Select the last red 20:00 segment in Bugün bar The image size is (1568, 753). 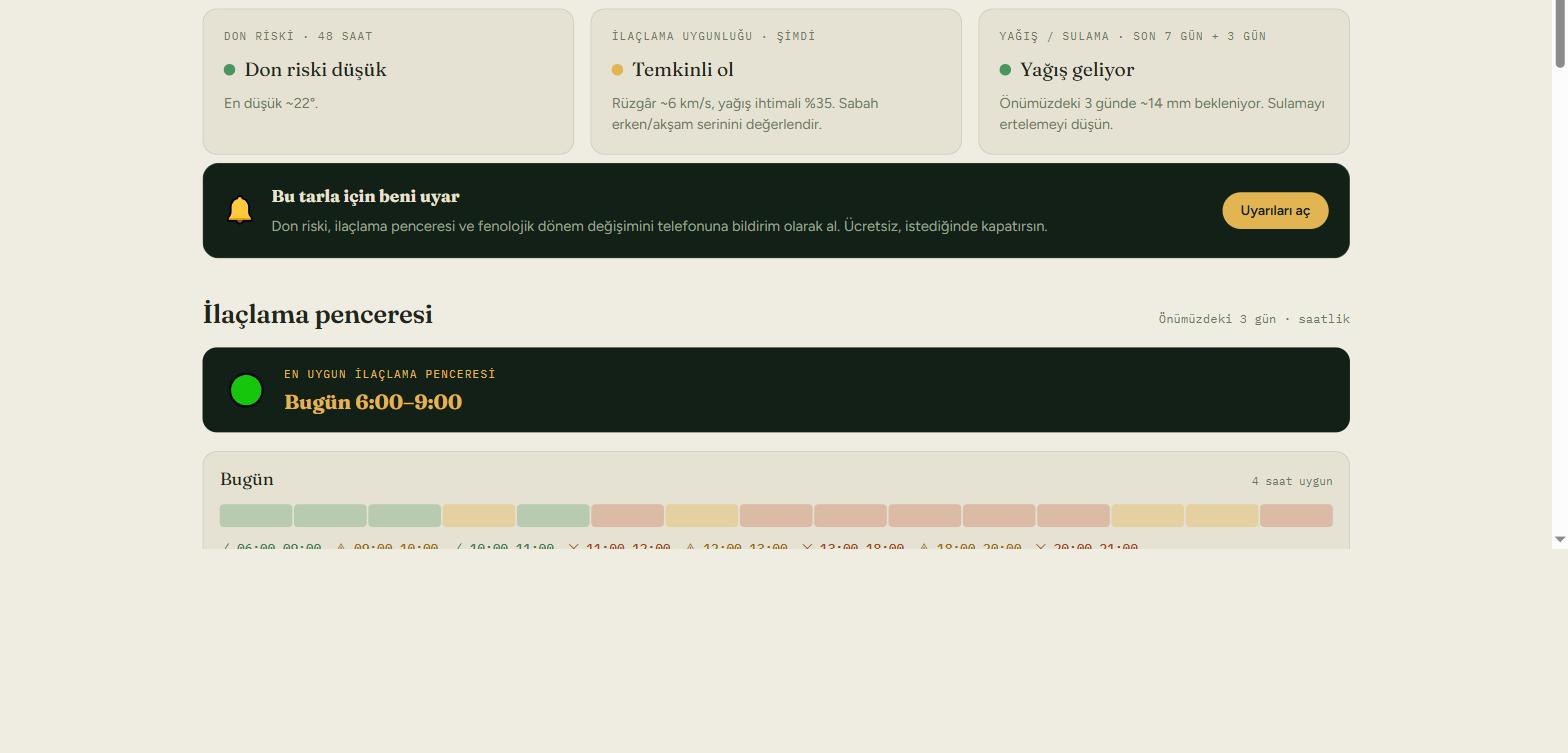[1296, 516]
